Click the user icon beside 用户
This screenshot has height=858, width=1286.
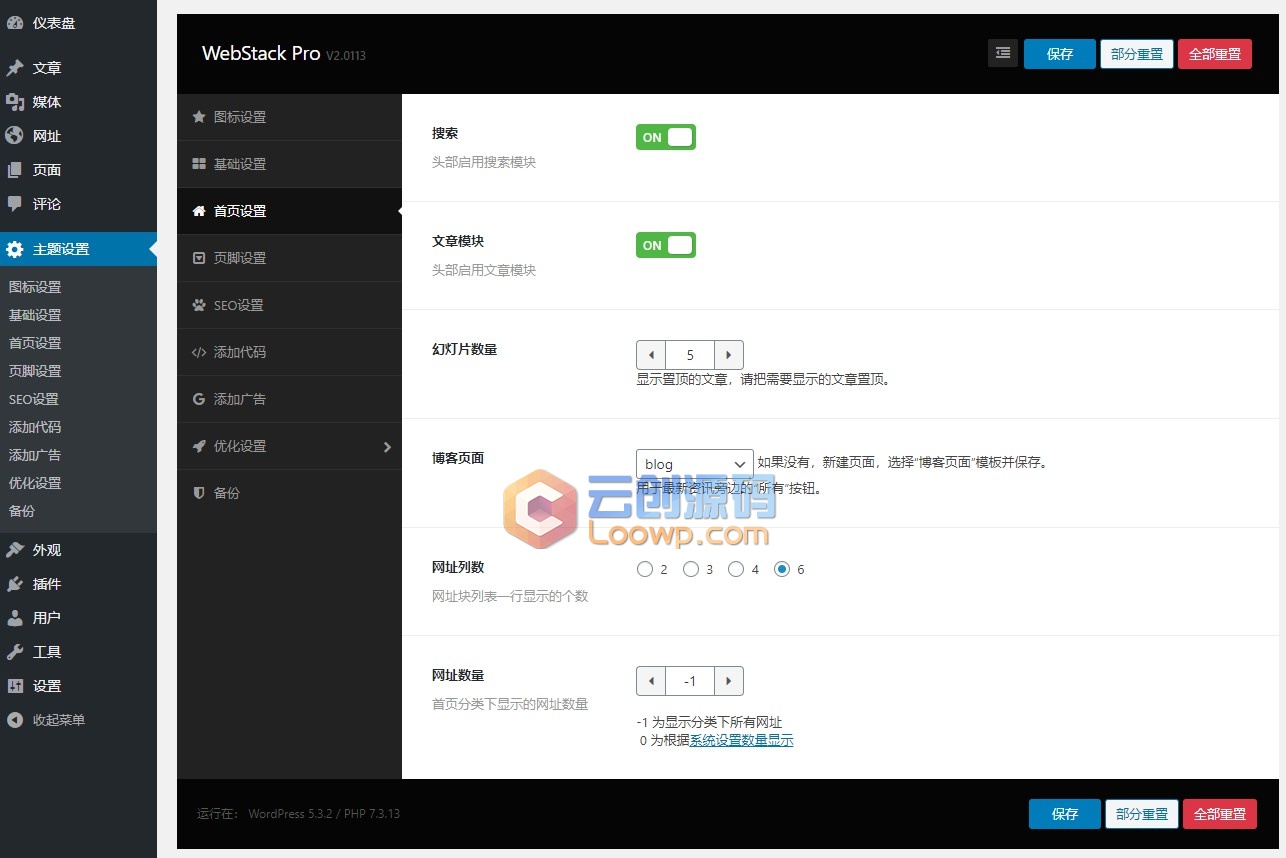pyautogui.click(x=15, y=618)
